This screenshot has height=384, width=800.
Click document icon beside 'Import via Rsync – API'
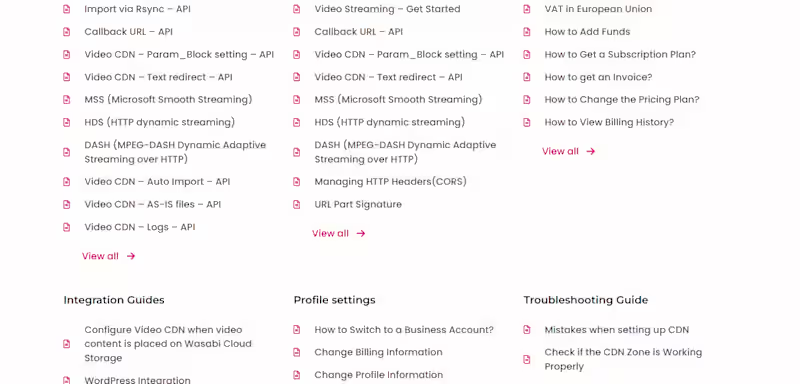pyautogui.click(x=66, y=9)
